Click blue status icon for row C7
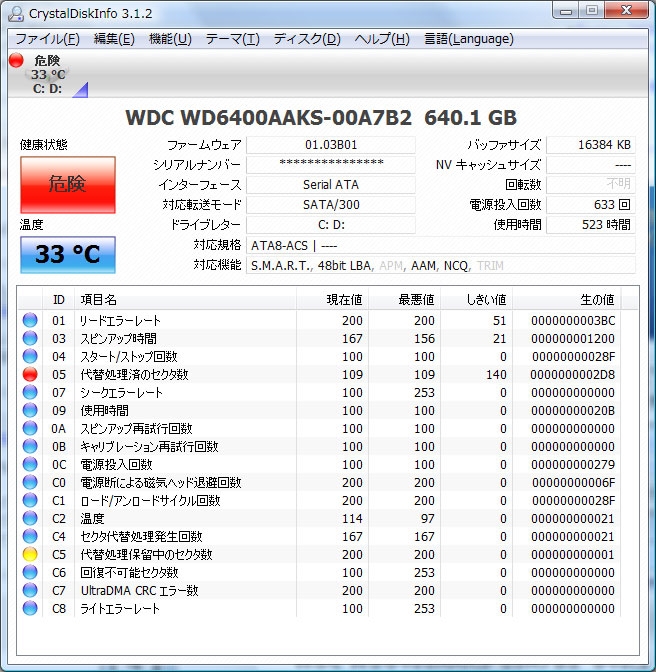 [30, 590]
